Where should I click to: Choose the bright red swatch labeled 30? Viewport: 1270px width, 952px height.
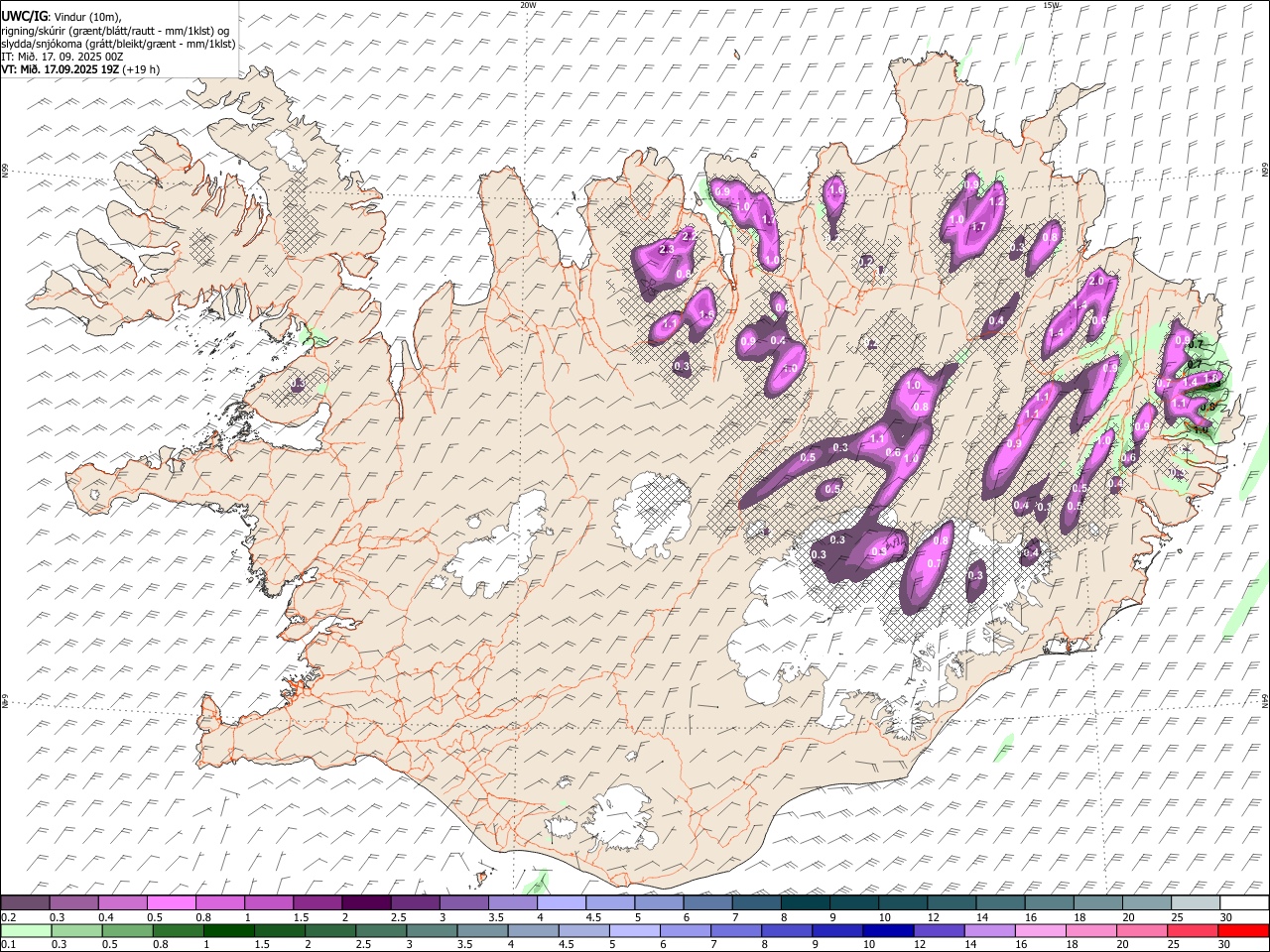(x=1243, y=930)
